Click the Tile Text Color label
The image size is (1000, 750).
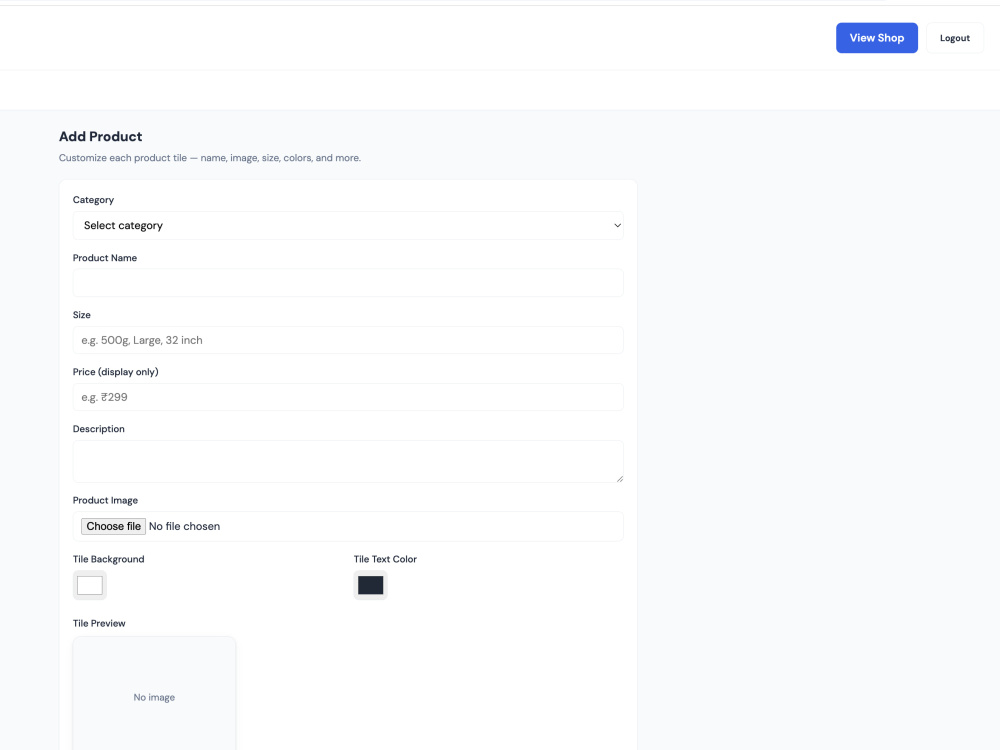tap(385, 559)
